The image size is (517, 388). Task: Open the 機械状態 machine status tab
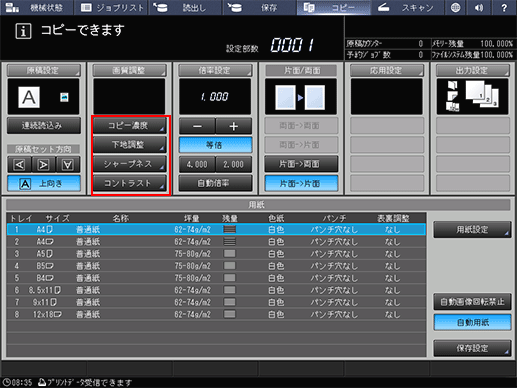pos(37,7)
